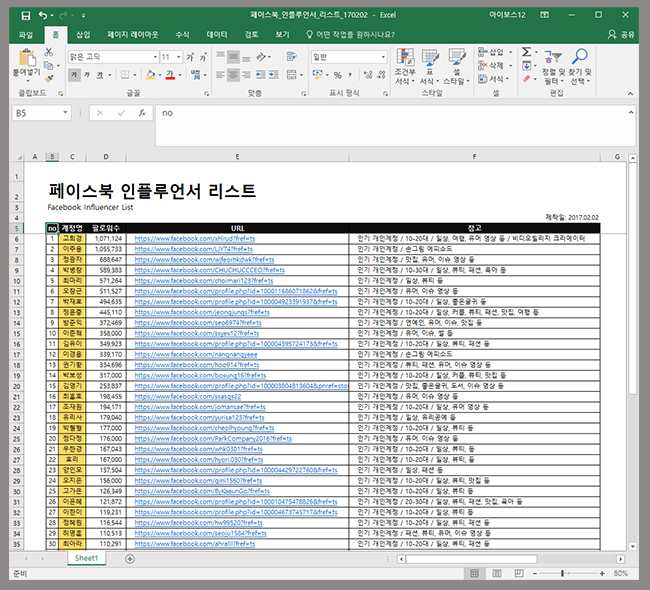Add a new sheet with plus icon
Image resolution: width=650 pixels, height=590 pixels.
pyautogui.click(x=130, y=559)
